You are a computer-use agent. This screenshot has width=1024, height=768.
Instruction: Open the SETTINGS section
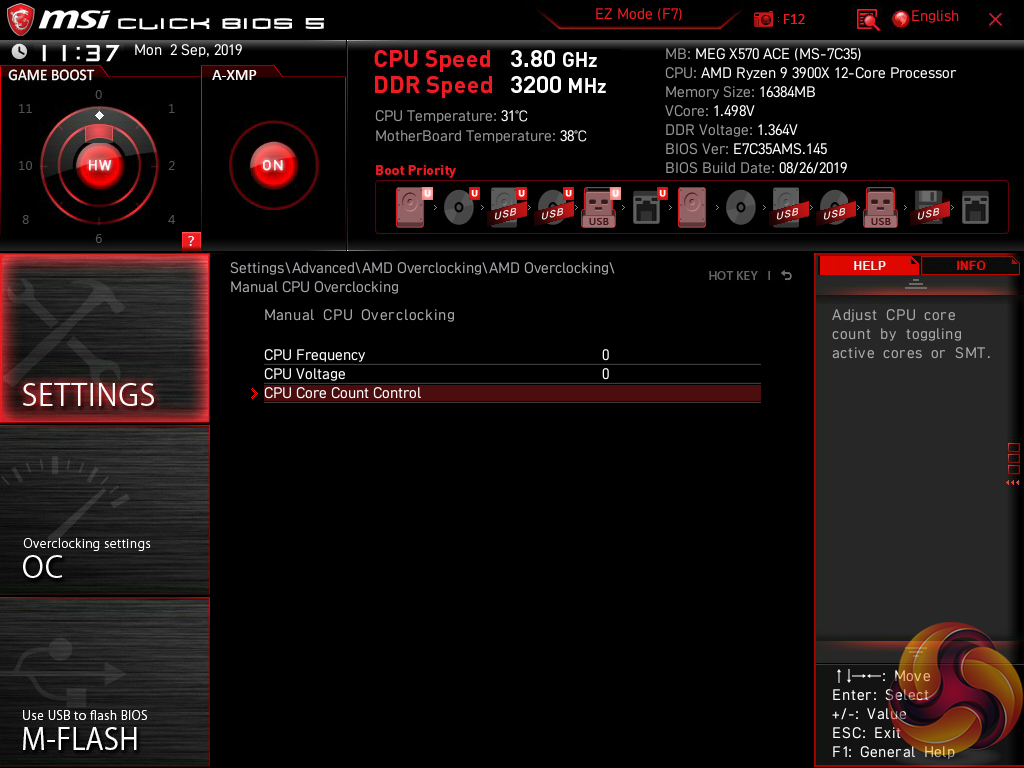pos(104,338)
